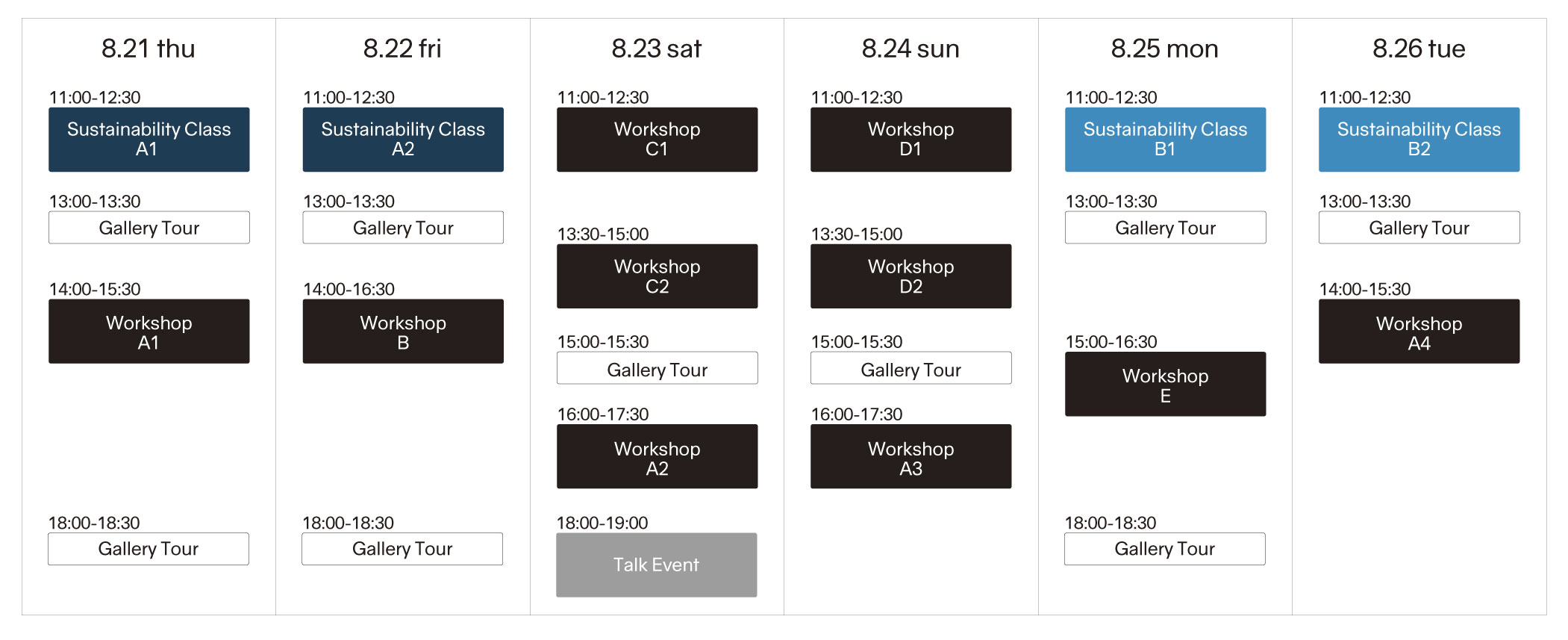Select the 8.23 sat date header
The image size is (1568, 640).
pyautogui.click(x=657, y=49)
